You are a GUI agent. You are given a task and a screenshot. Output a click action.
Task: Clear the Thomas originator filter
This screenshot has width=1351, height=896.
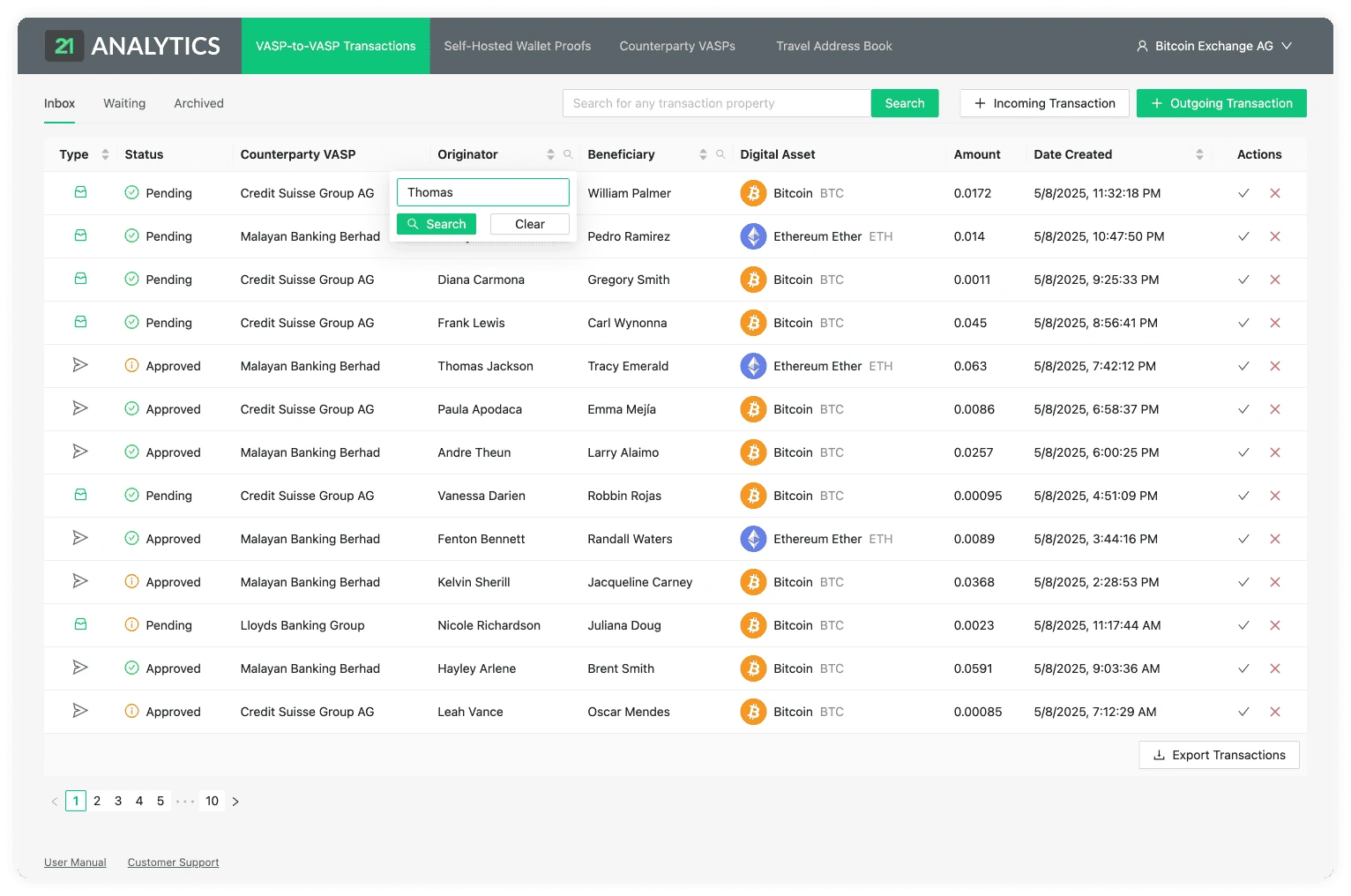(x=529, y=223)
